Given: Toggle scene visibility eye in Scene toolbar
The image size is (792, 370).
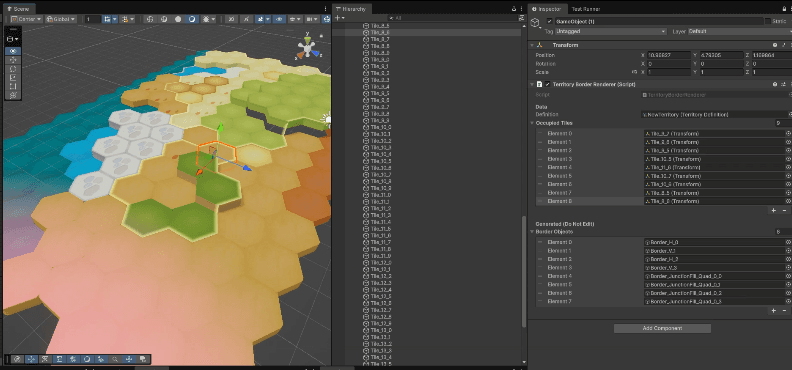Looking at the screenshot, I should click(279, 19).
